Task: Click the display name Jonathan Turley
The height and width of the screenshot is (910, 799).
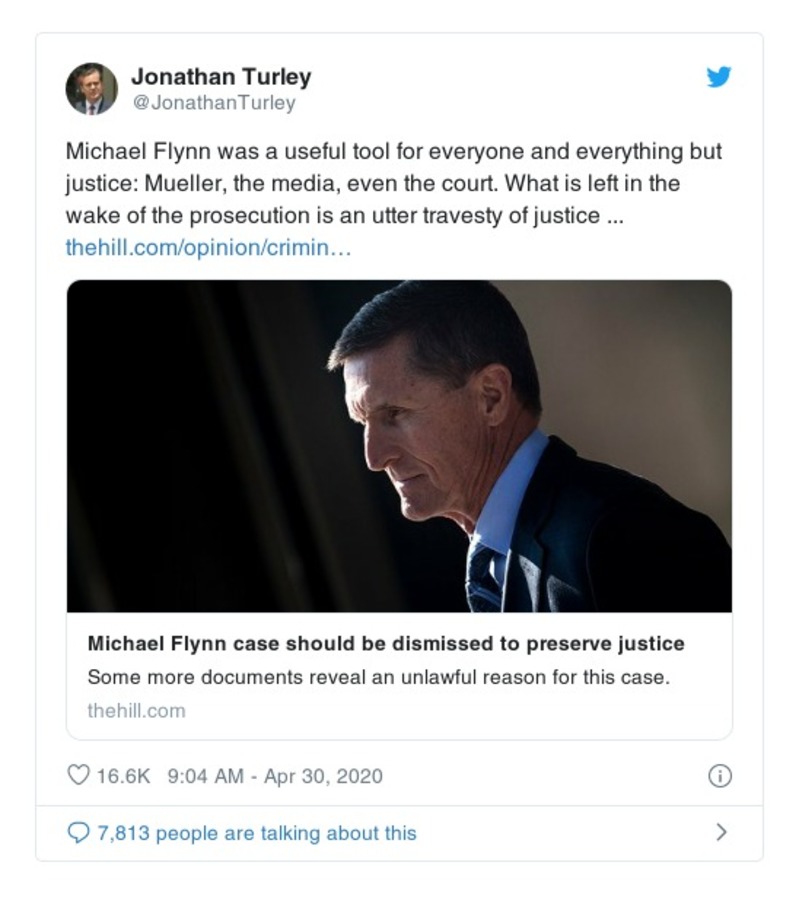Action: [x=221, y=76]
